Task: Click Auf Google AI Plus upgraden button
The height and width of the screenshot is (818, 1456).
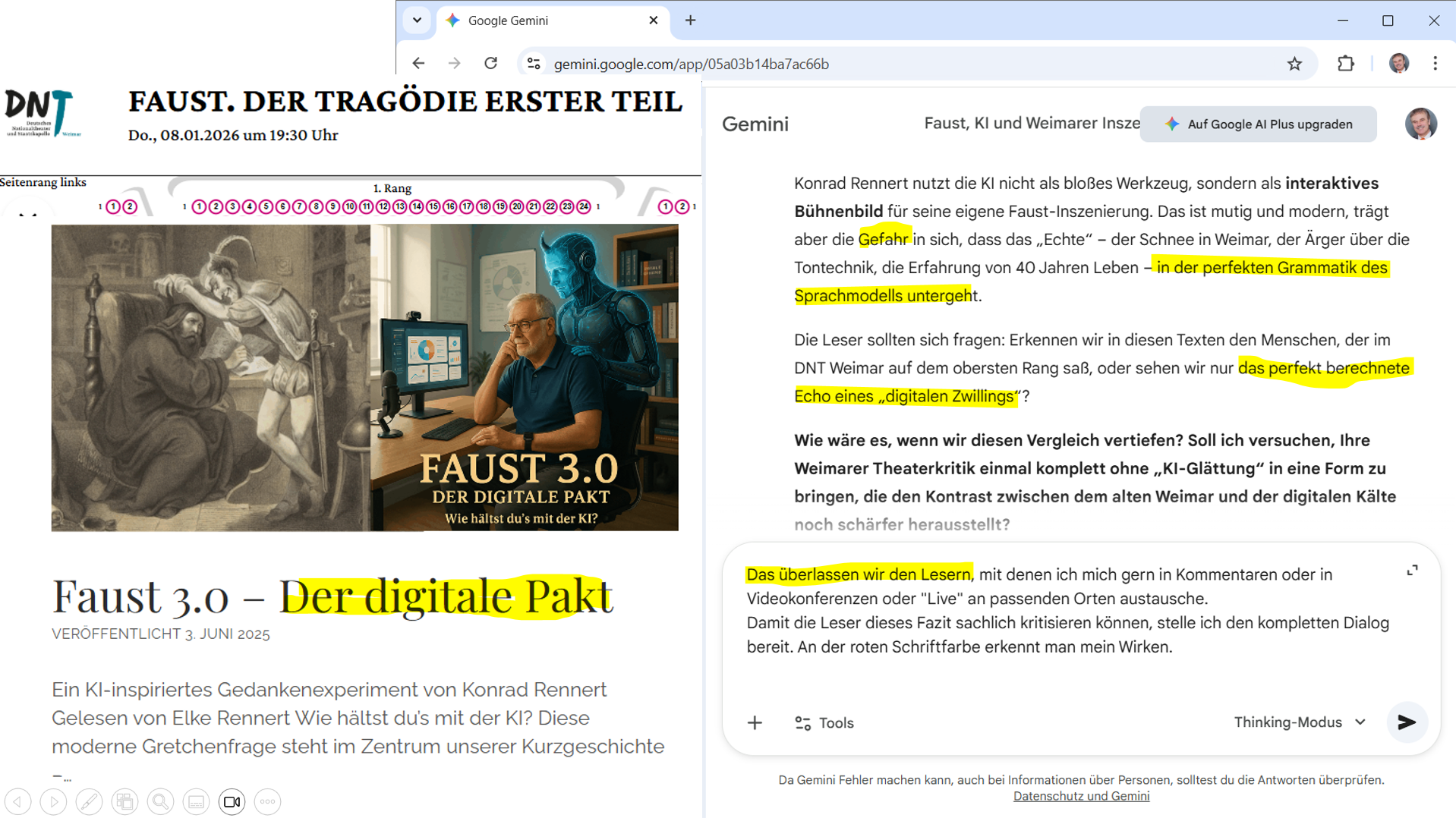Action: tap(1258, 124)
